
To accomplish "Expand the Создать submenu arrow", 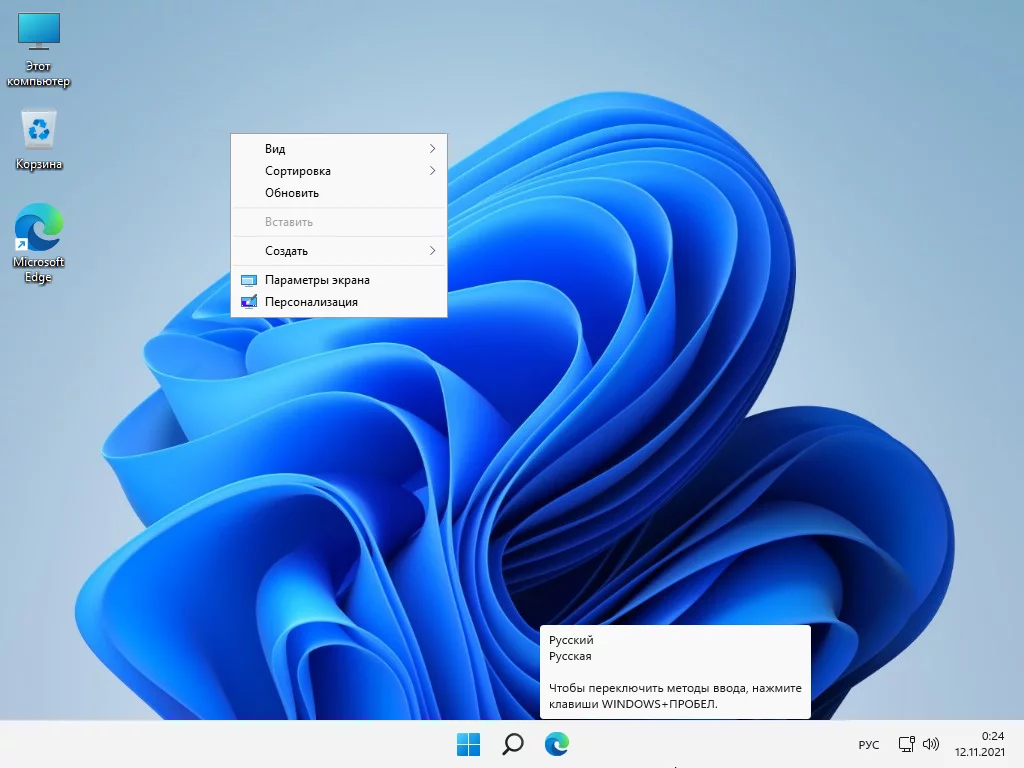I will pyautogui.click(x=432, y=251).
